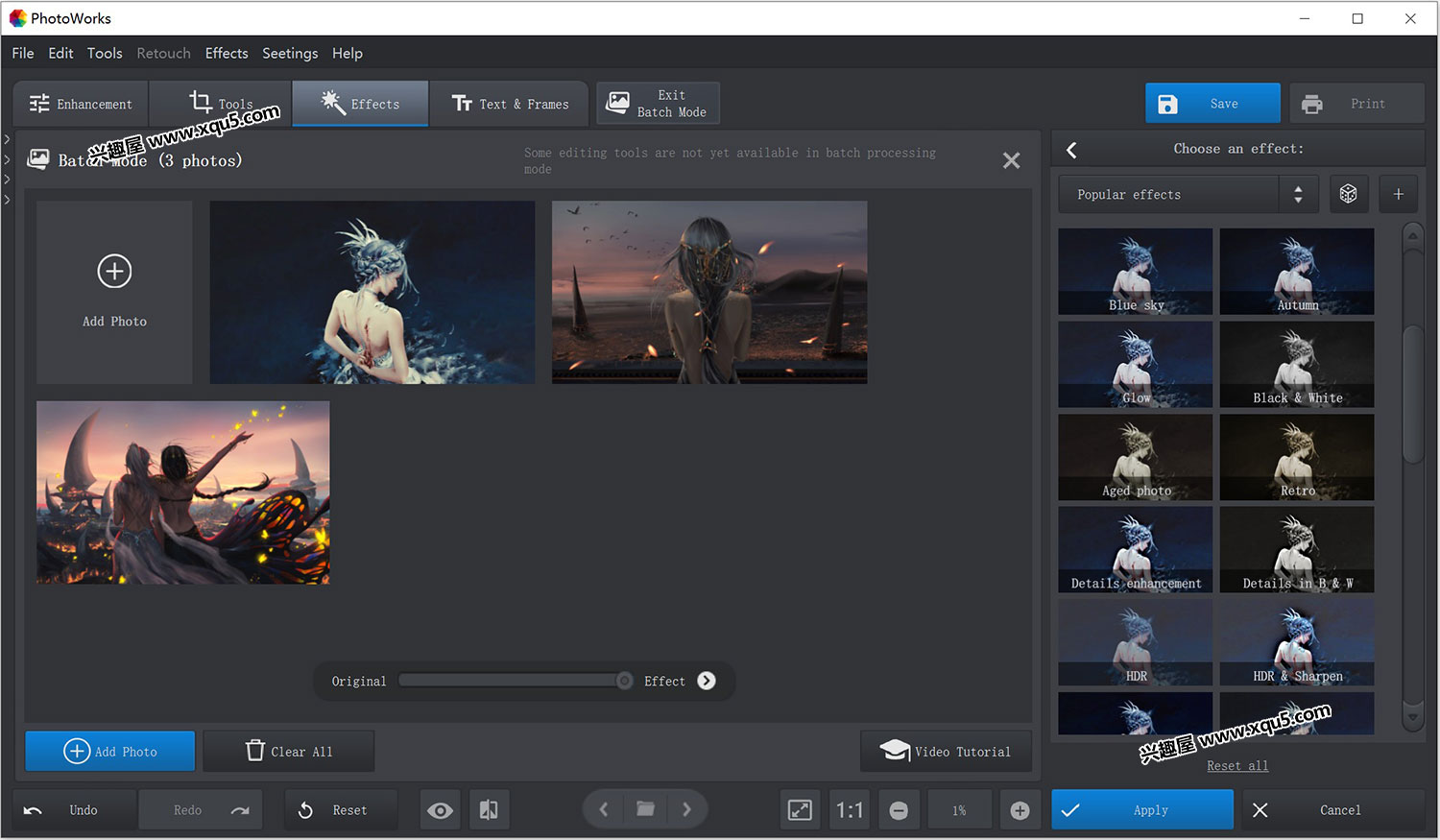Open the Settings menu
Viewport: 1440px width, 840px height.
tap(290, 53)
